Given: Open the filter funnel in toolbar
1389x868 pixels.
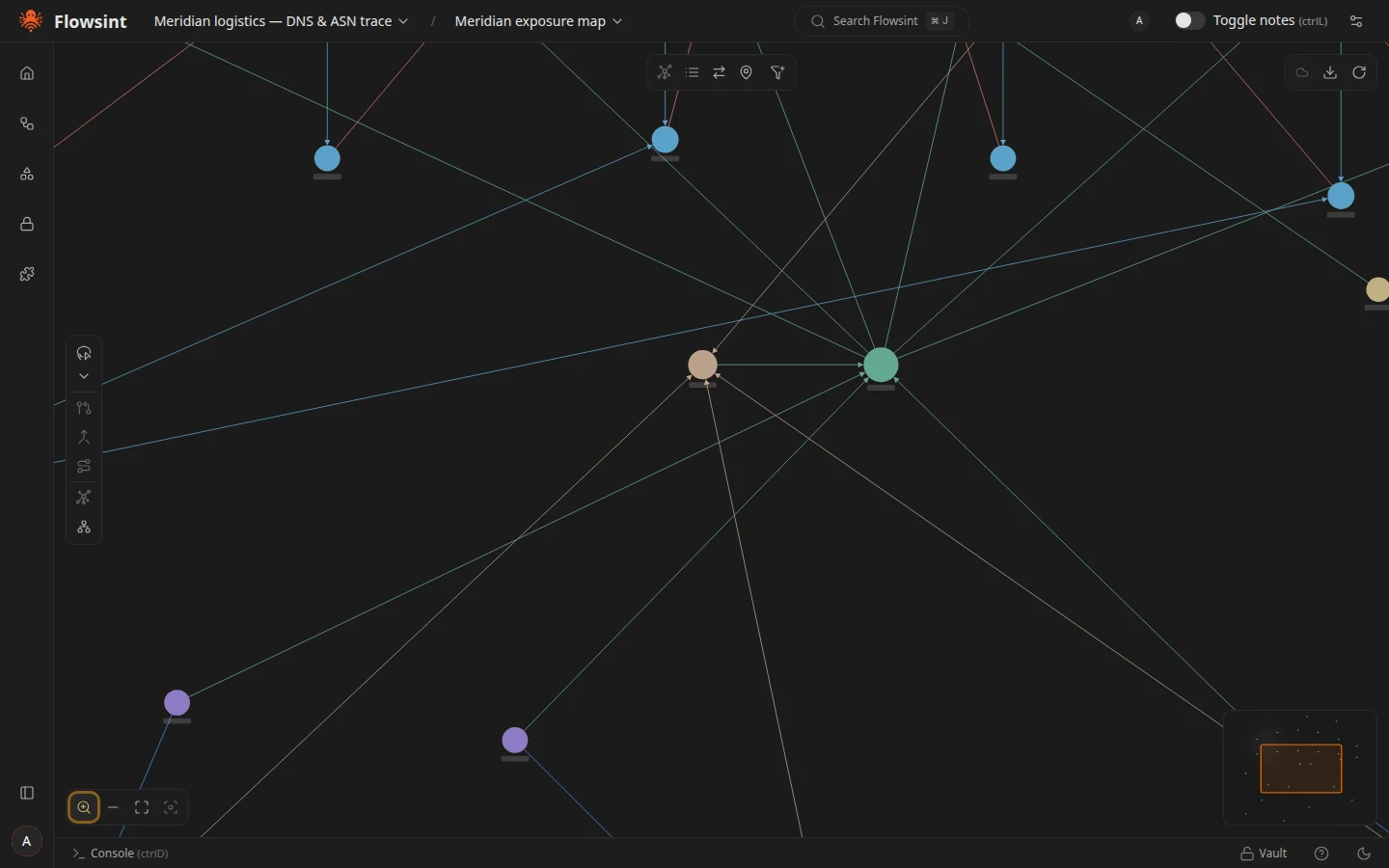Looking at the screenshot, I should click(777, 72).
